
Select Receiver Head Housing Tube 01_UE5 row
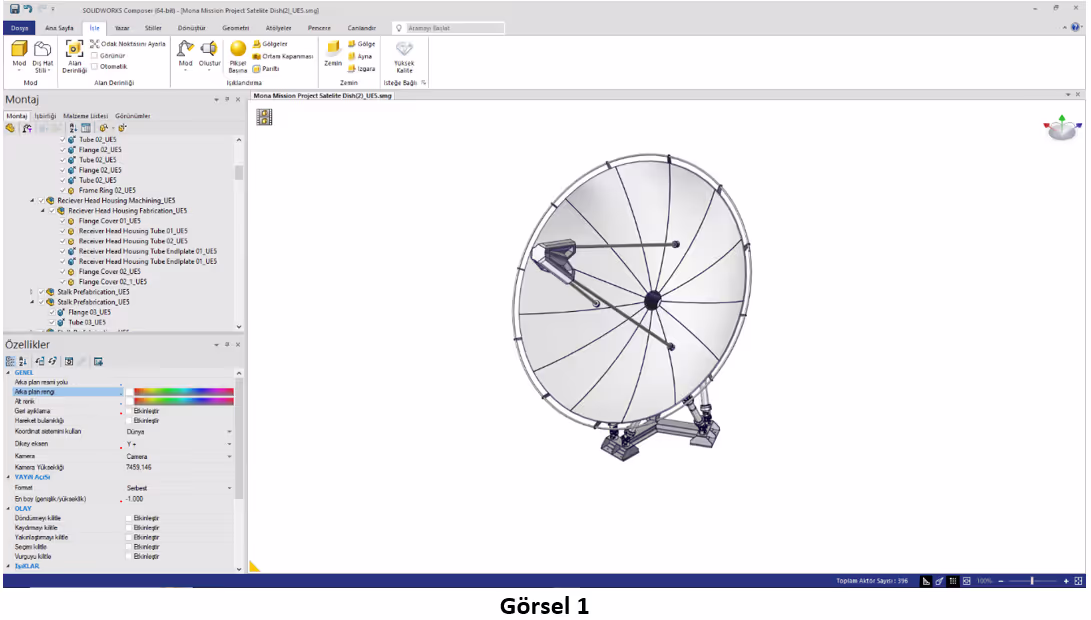coord(132,231)
